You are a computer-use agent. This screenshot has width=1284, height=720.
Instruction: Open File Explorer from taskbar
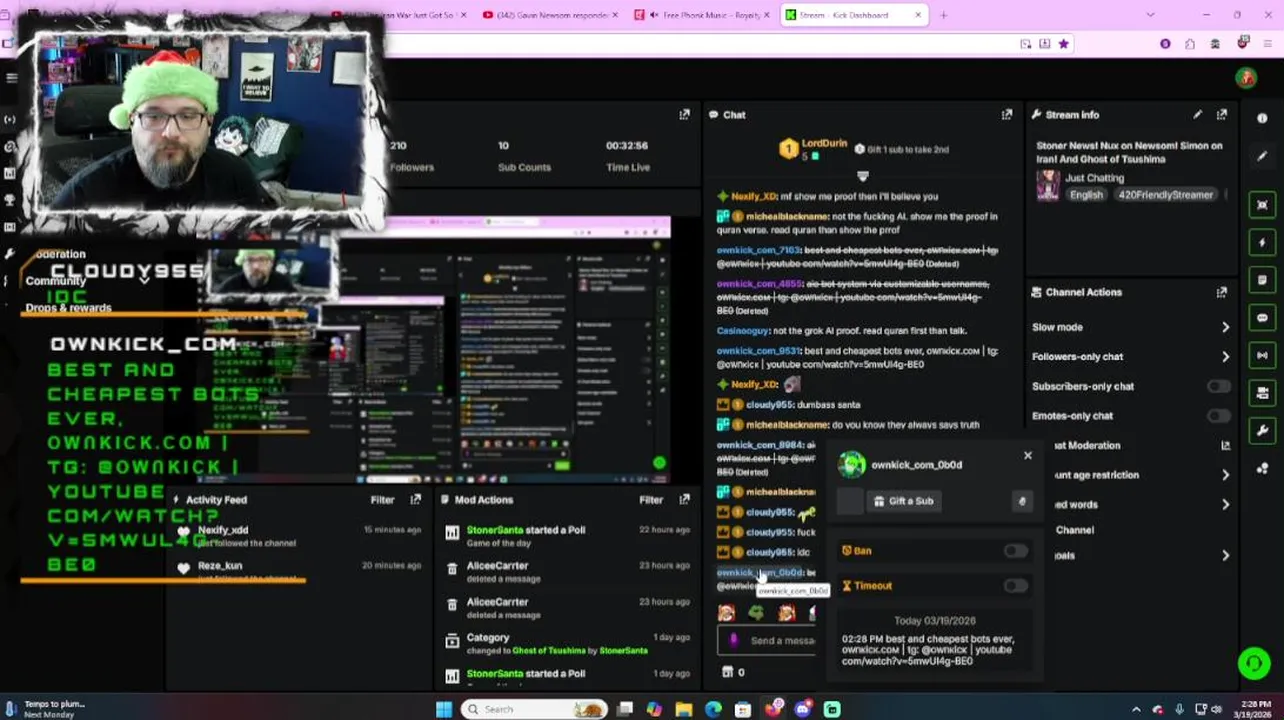pyautogui.click(x=683, y=709)
